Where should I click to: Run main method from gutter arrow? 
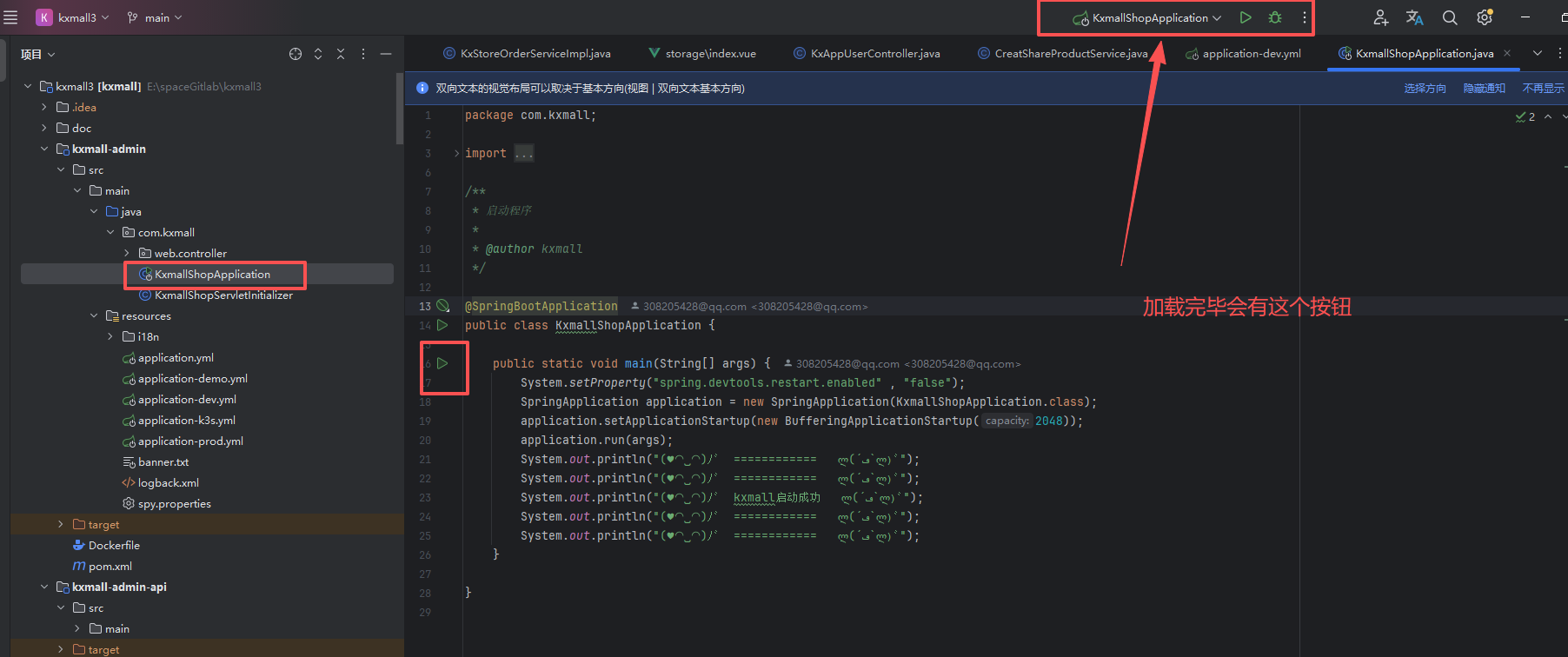(x=442, y=363)
